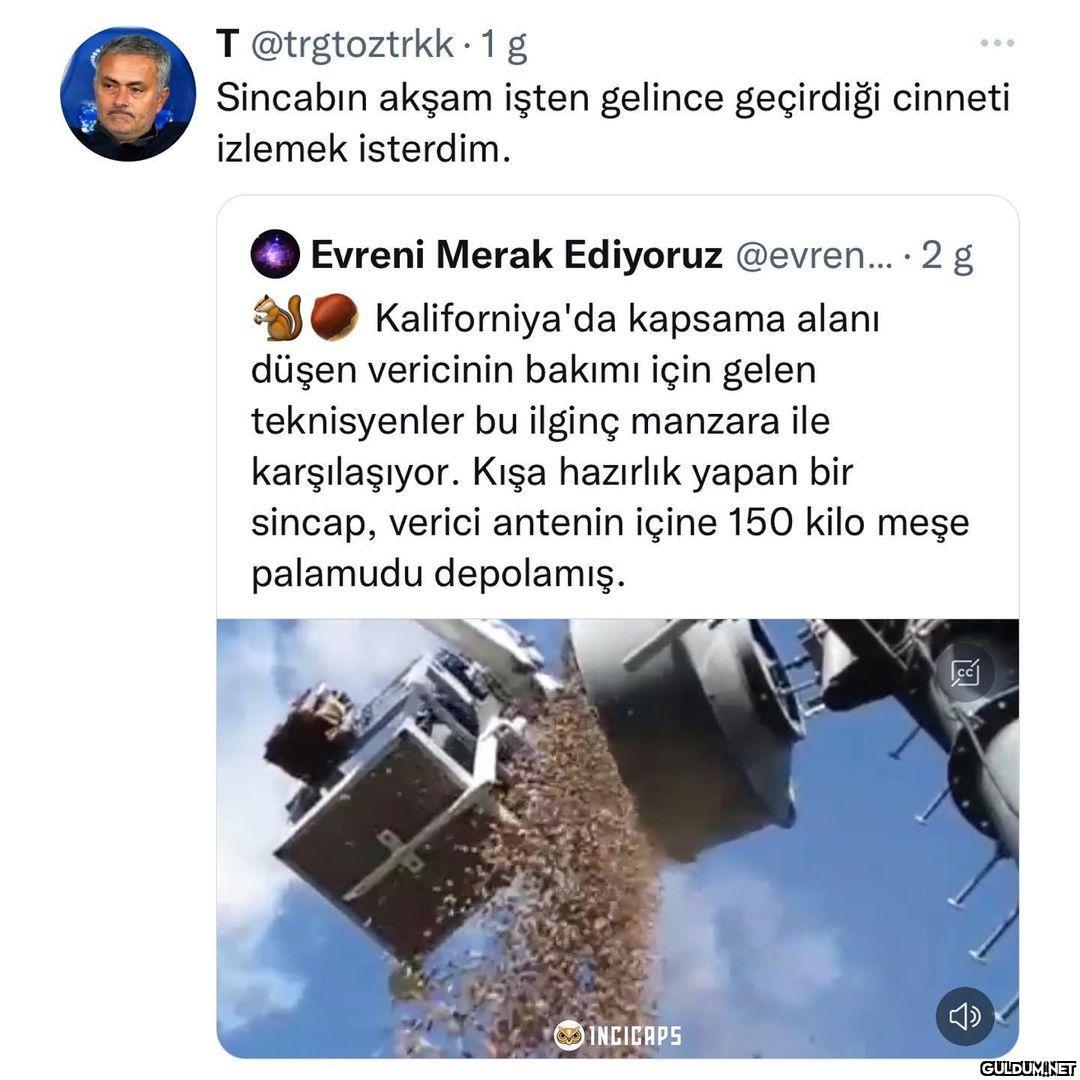
Task: Play the video of acorns pouring out
Action: tap(617, 838)
